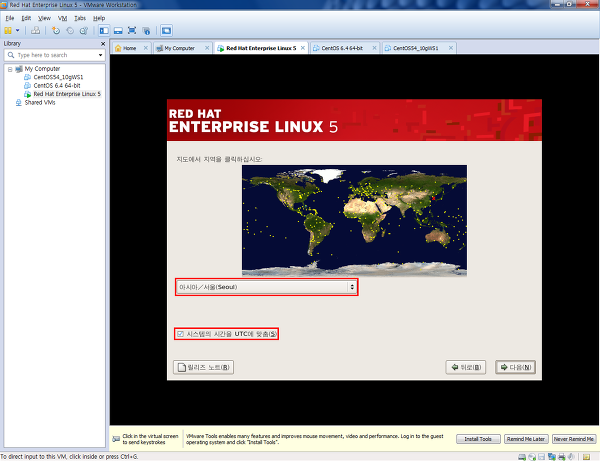Click the Remind Me Later button
This screenshot has height=461, width=600.
[526, 439]
